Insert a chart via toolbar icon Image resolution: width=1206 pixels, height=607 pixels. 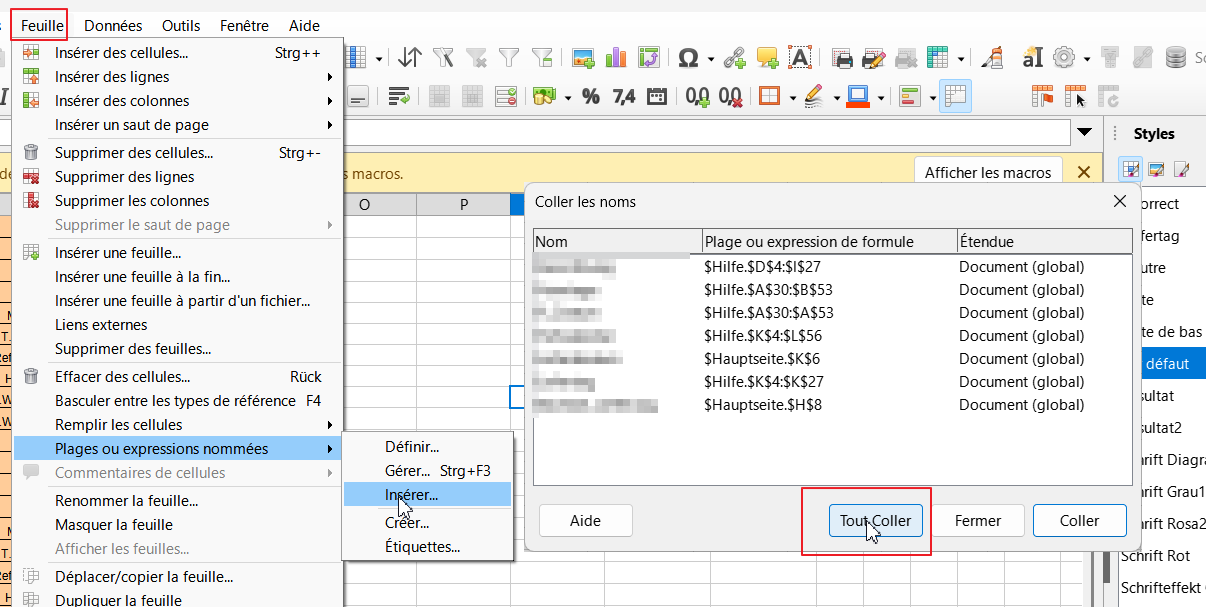[x=616, y=58]
